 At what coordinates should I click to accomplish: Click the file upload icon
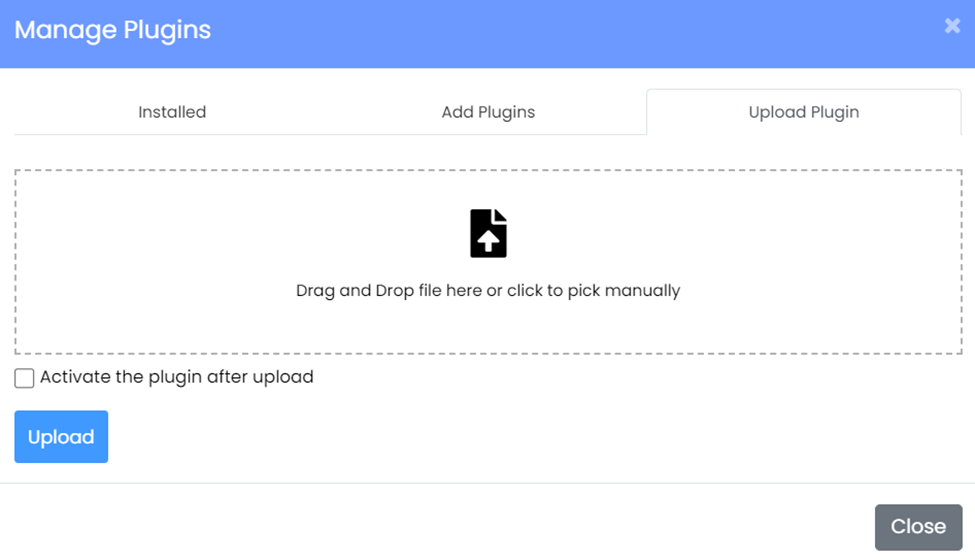[x=488, y=233]
